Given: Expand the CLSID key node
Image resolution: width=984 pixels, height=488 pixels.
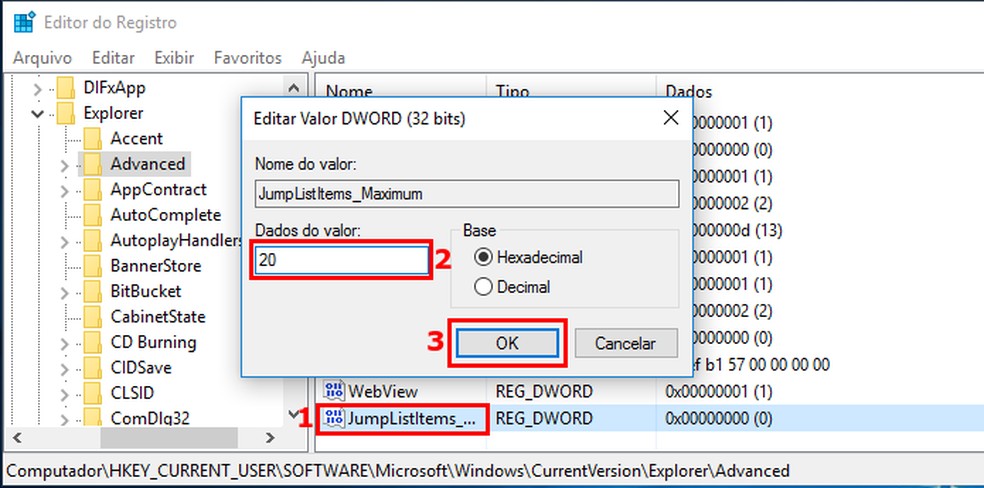Looking at the screenshot, I should pyautogui.click(x=64, y=394).
